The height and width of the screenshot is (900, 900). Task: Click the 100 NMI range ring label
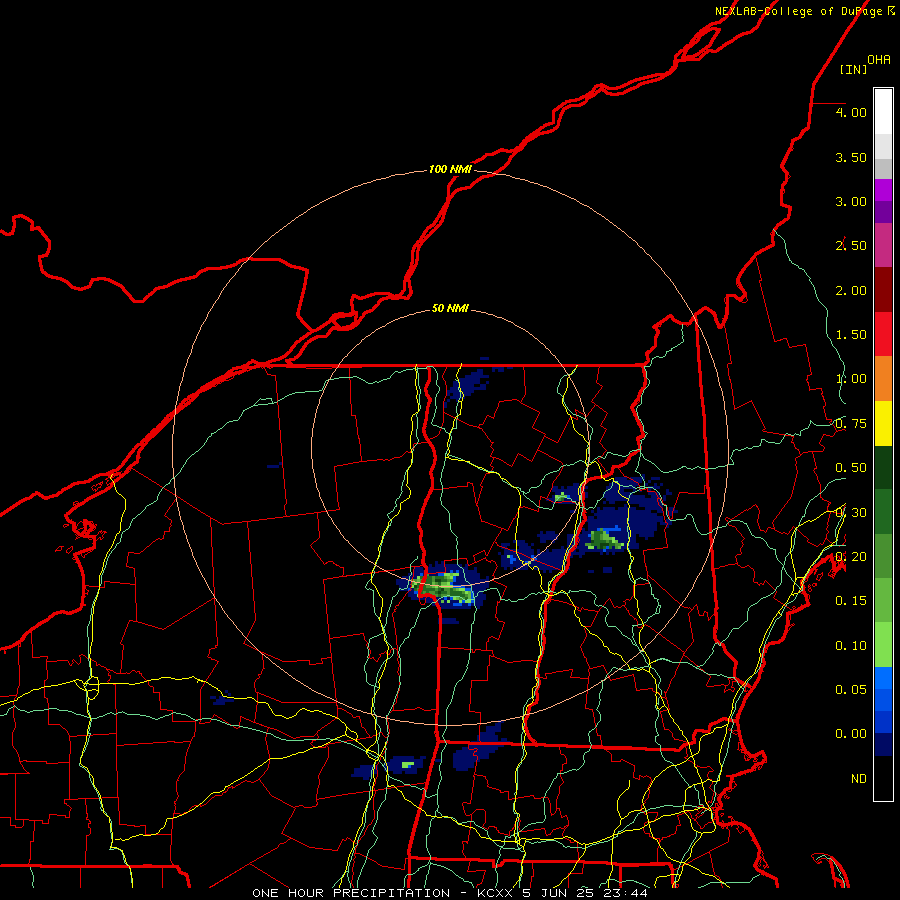point(450,169)
